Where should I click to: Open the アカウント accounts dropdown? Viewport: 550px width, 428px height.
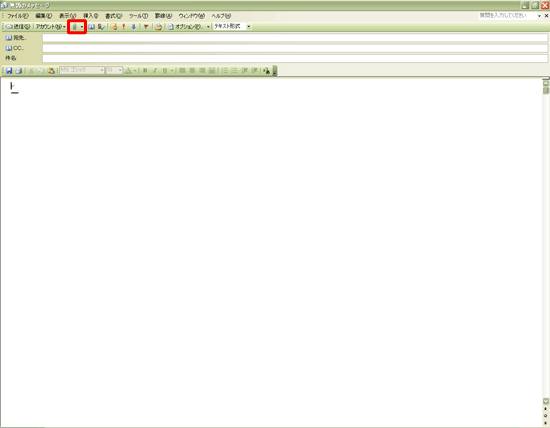51,27
